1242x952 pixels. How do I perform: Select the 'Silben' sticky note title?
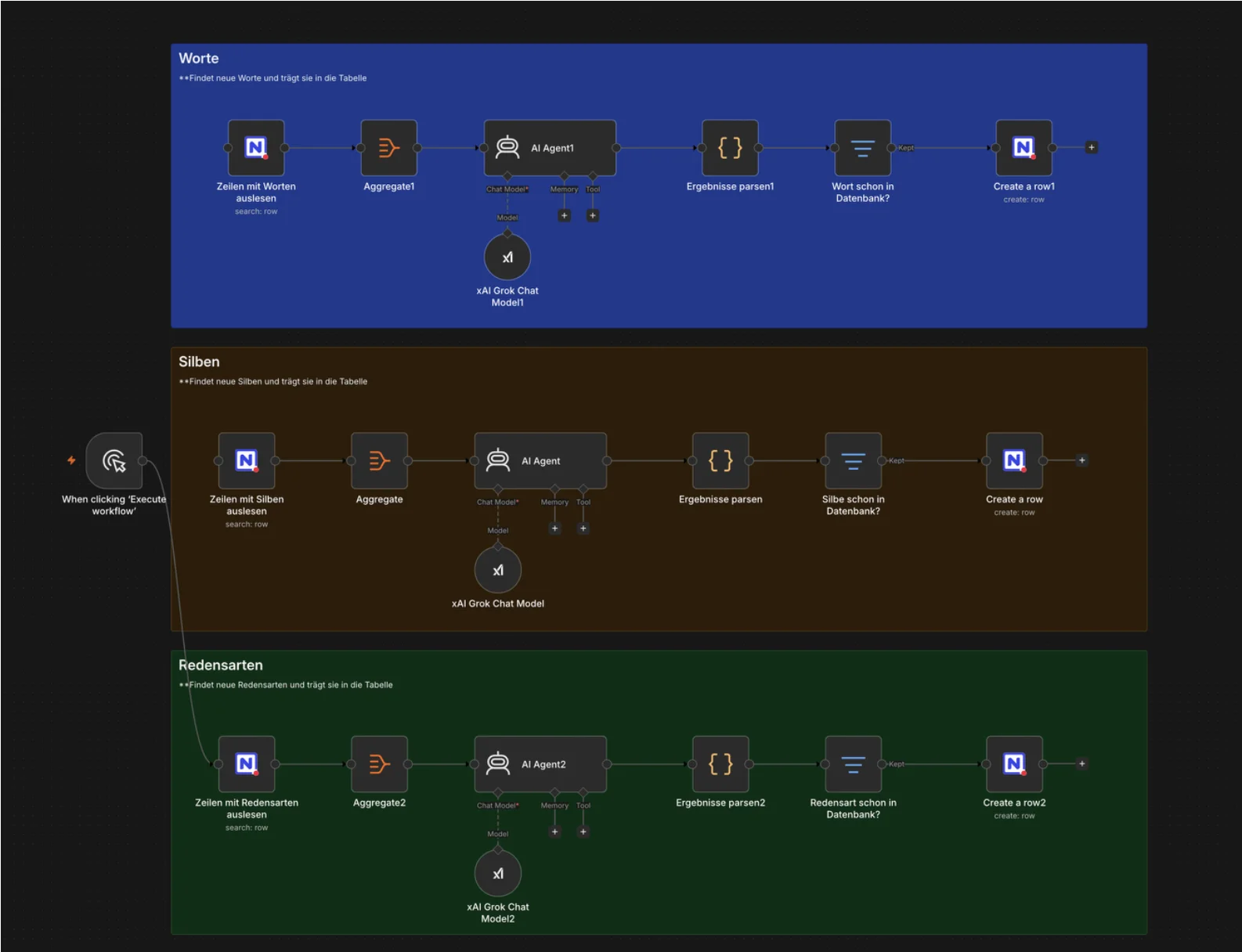199,362
